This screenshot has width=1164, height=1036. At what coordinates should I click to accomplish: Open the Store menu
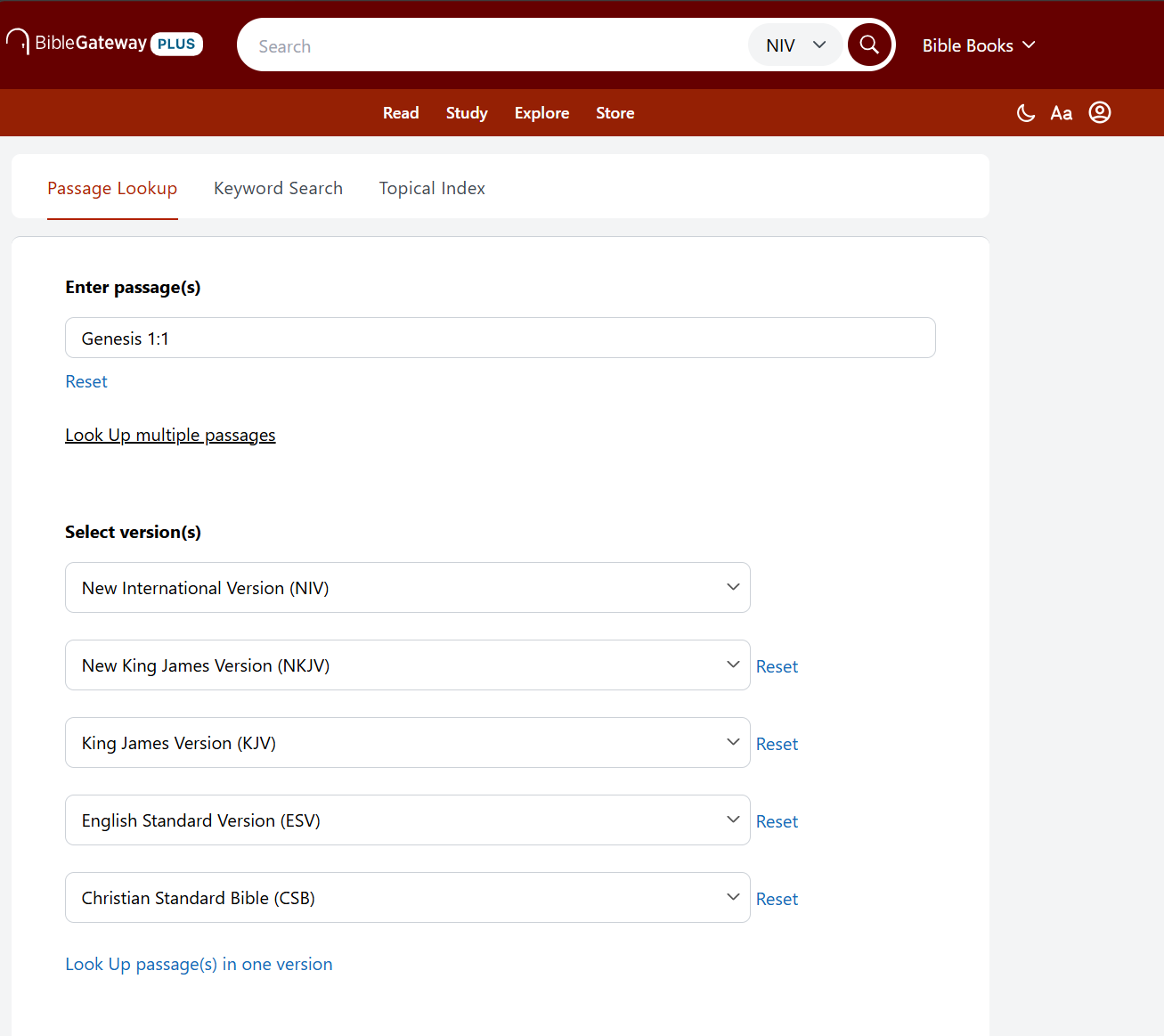tap(615, 113)
